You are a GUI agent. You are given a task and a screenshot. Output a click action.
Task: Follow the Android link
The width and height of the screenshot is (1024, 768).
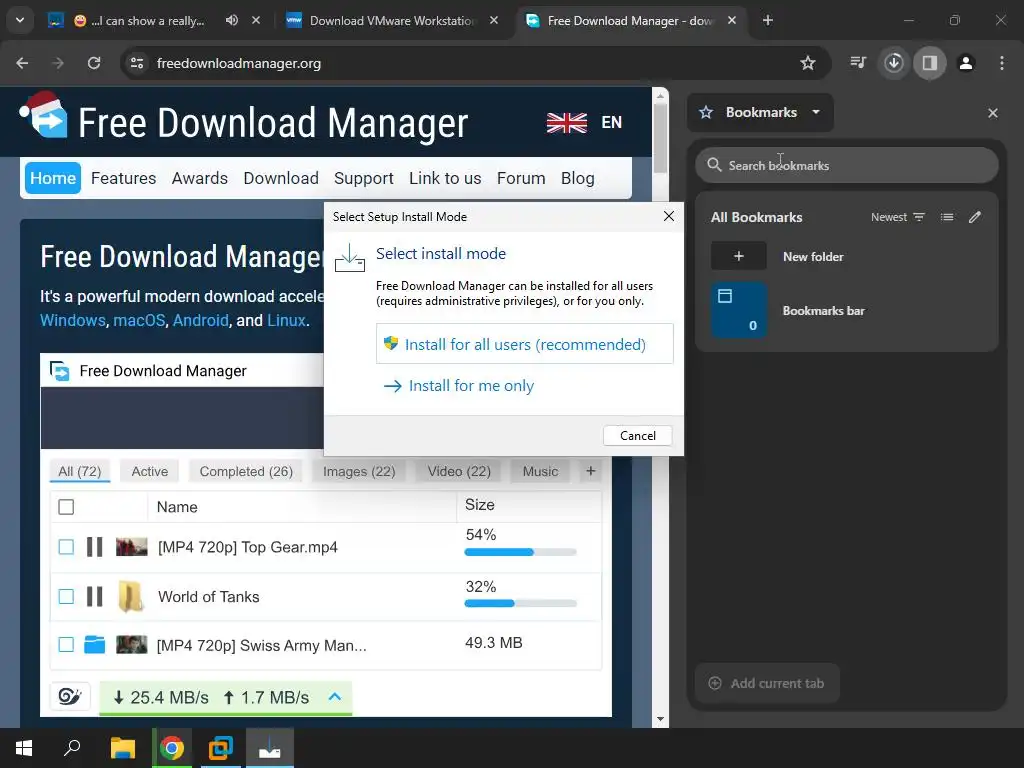pos(200,321)
